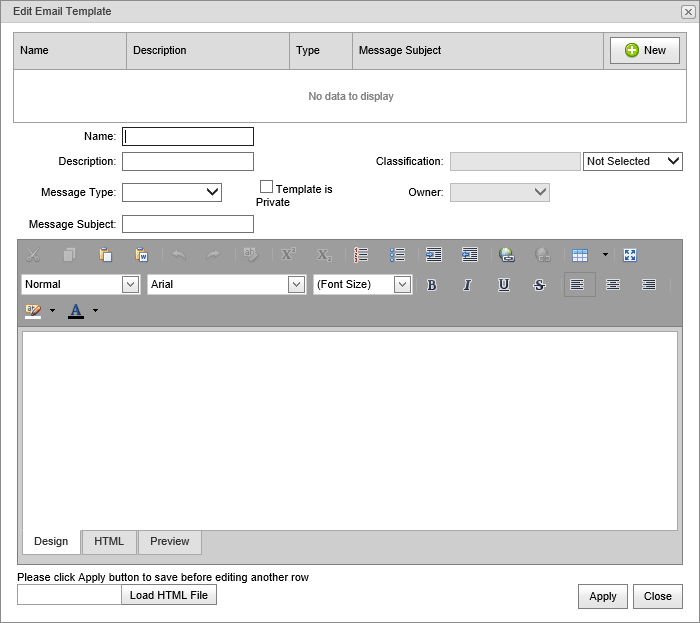Open the Owner dropdown
Screen dimensions: 700x623
point(500,192)
